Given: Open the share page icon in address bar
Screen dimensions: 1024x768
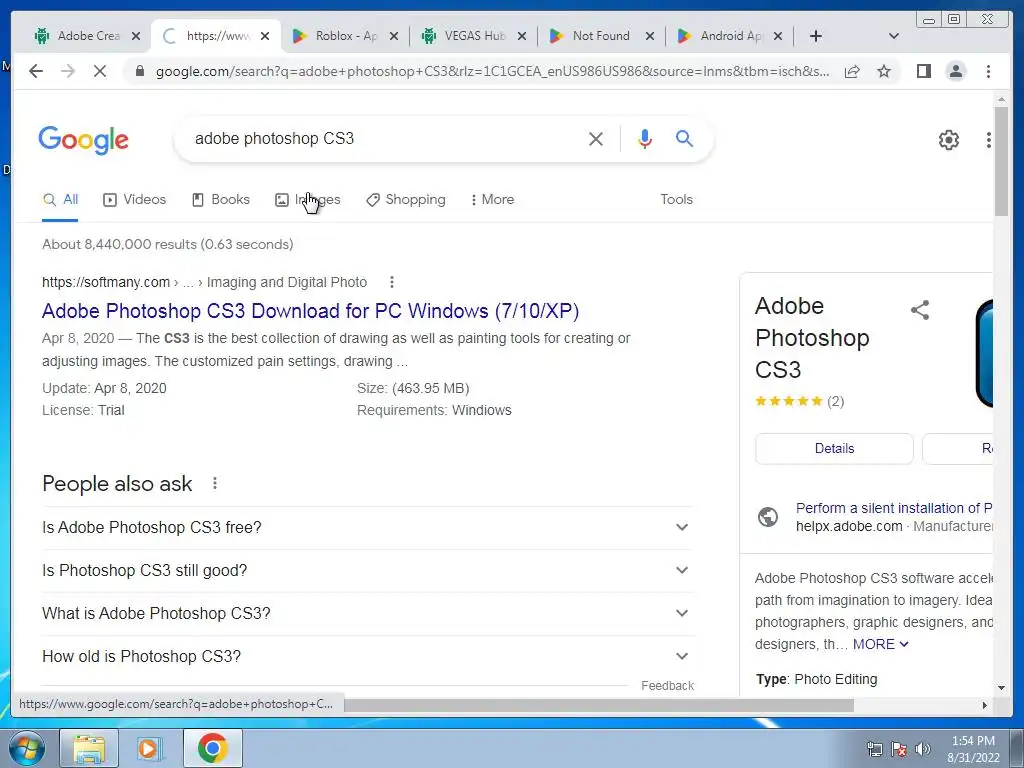Looking at the screenshot, I should click(852, 71).
